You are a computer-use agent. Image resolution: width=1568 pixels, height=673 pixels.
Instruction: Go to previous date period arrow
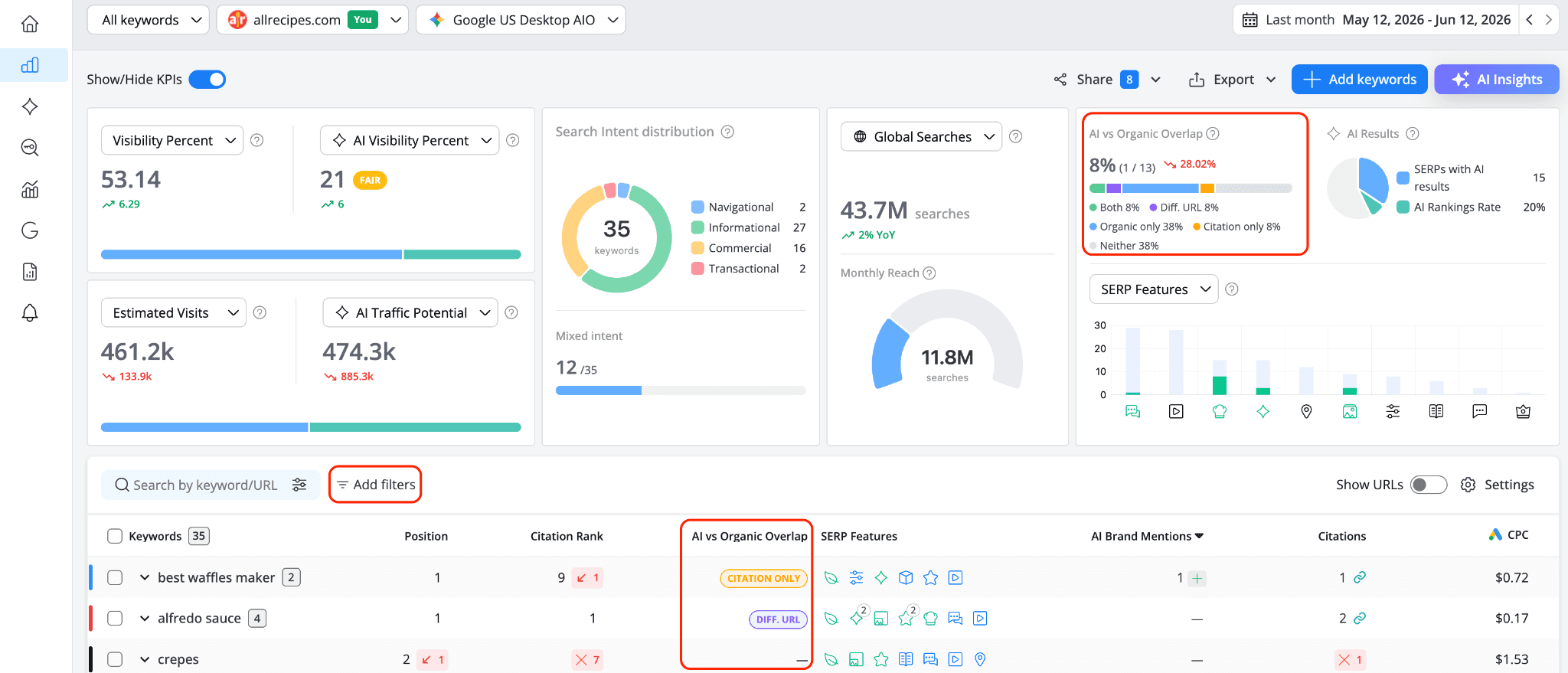tap(1529, 20)
